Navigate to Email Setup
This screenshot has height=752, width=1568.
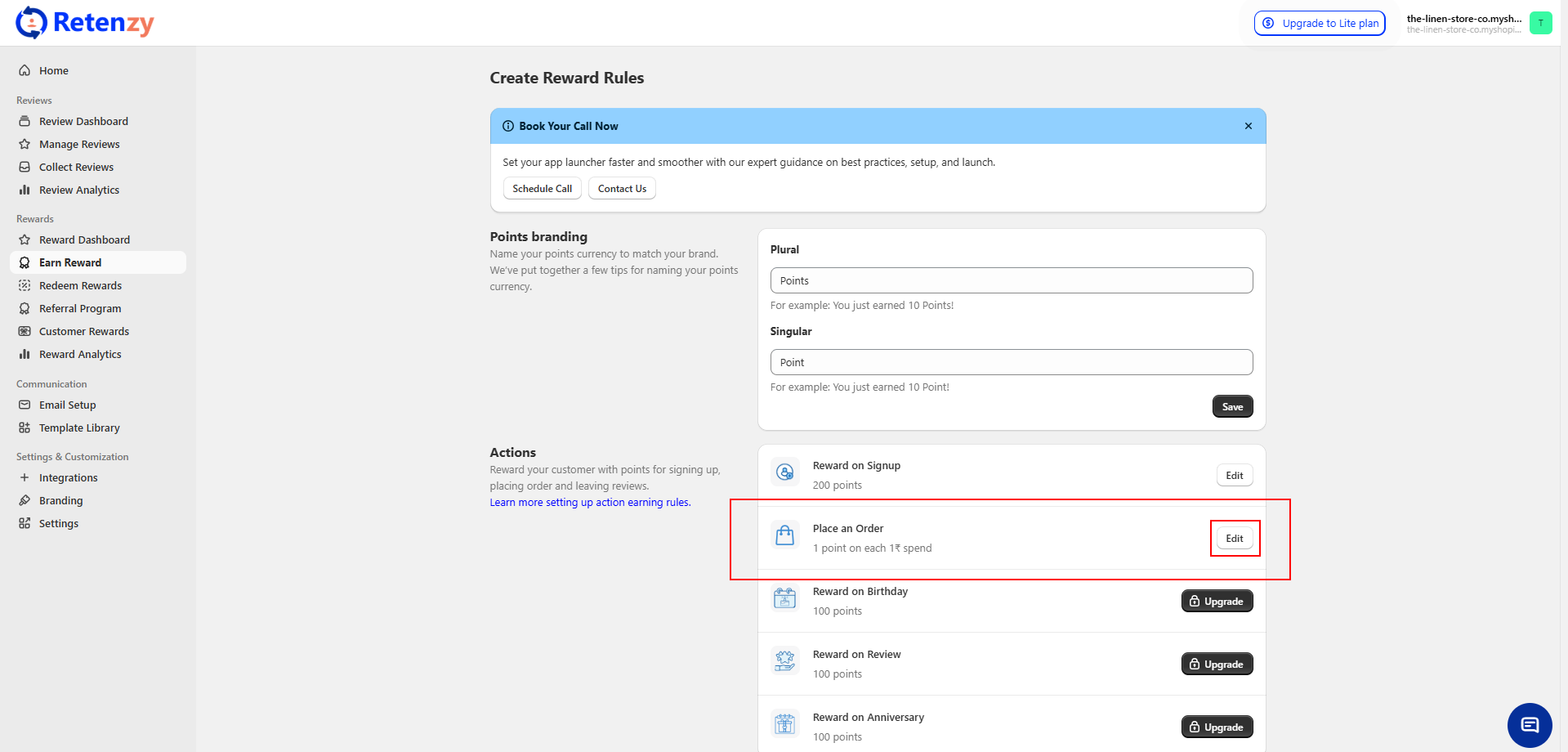(x=67, y=405)
